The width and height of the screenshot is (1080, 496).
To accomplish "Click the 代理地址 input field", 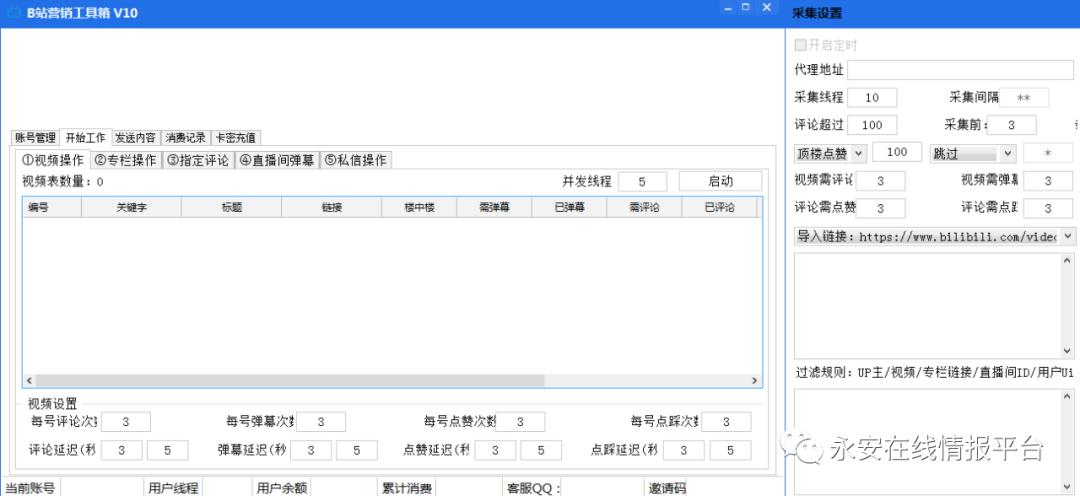I will [x=960, y=70].
